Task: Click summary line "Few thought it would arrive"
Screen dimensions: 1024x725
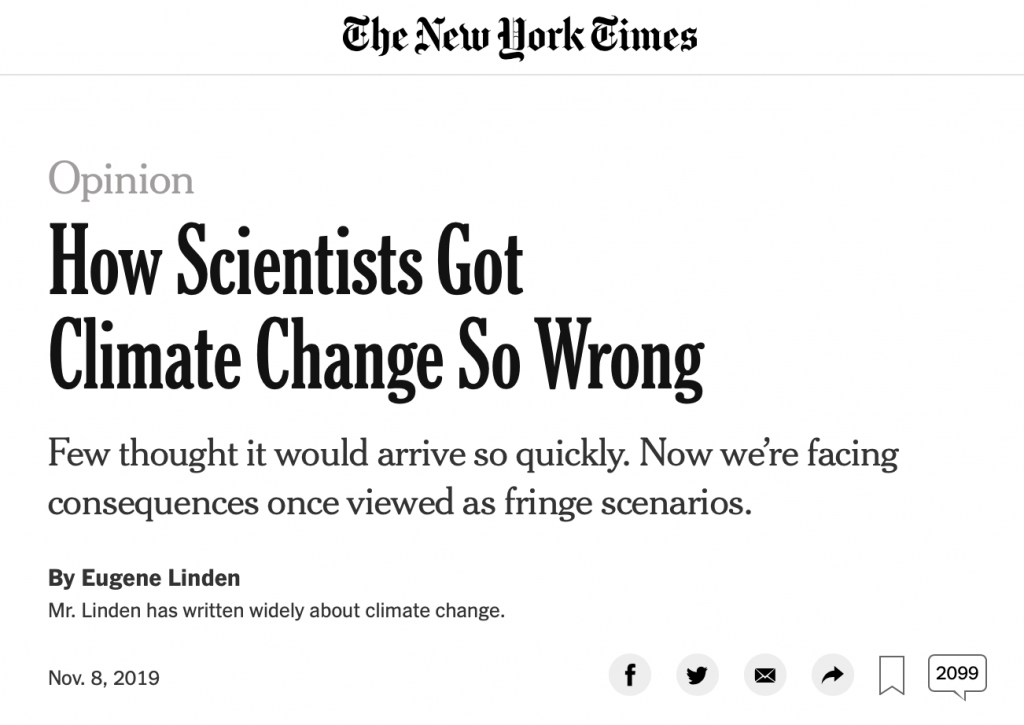Action: tap(473, 453)
